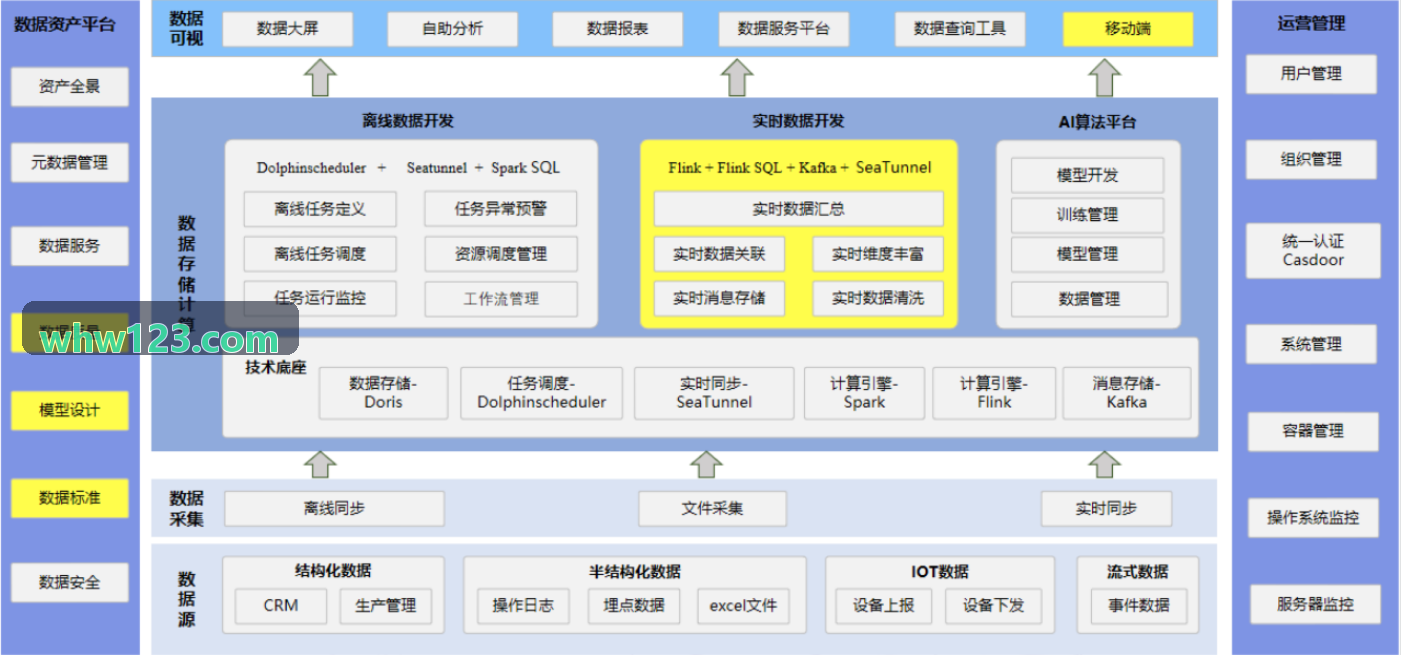The image size is (1401, 655).
Task: Open the 数据报表 box
Action: click(617, 29)
